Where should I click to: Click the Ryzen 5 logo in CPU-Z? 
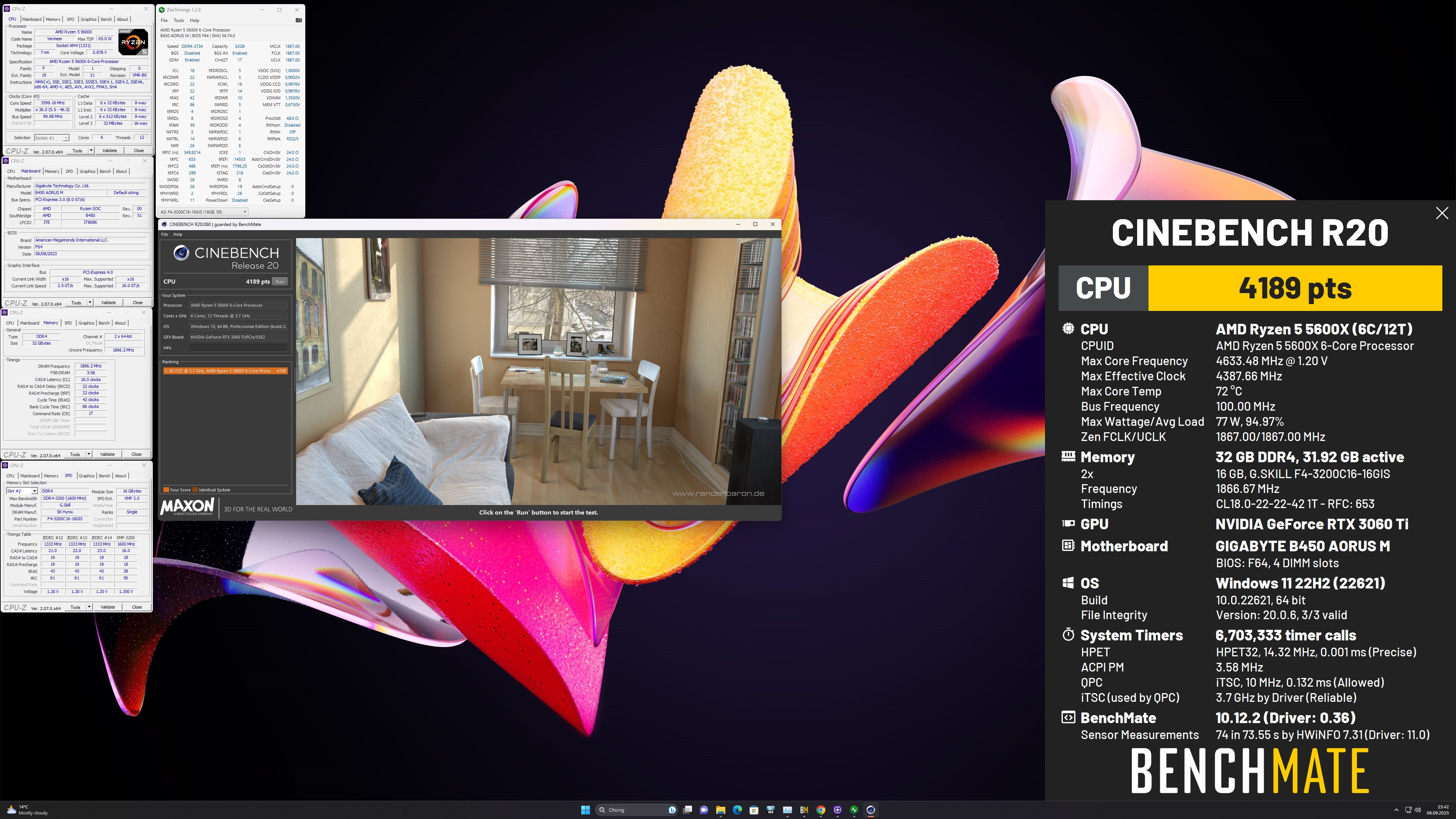click(x=133, y=42)
